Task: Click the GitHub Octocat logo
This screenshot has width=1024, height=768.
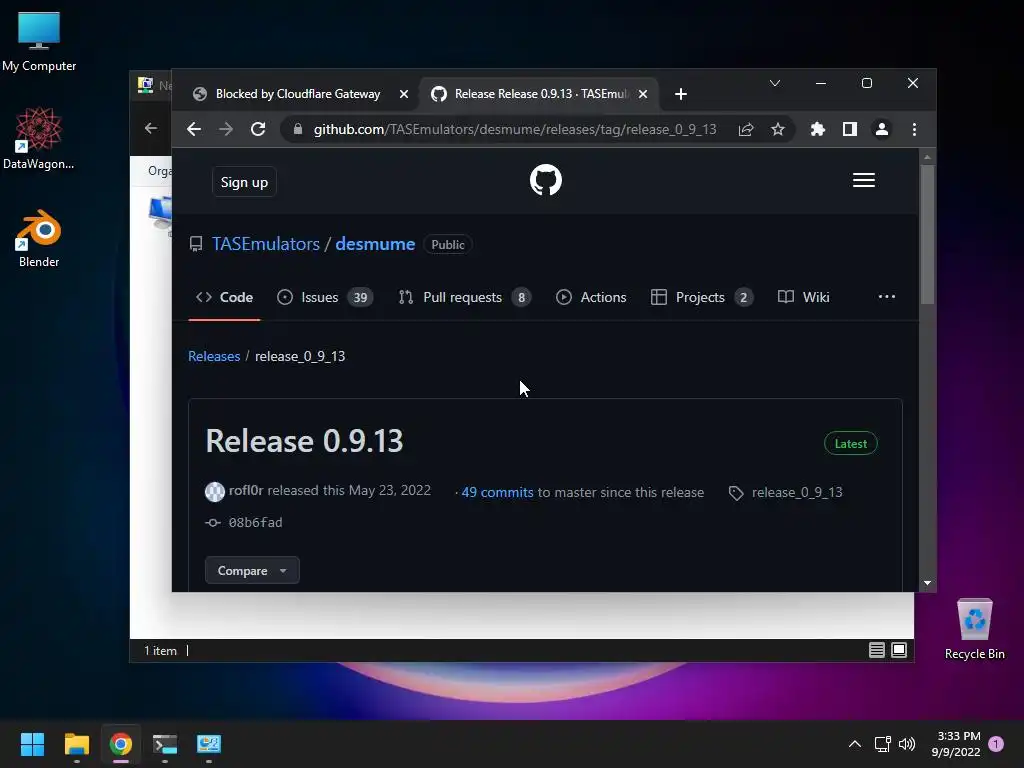Action: click(x=545, y=180)
